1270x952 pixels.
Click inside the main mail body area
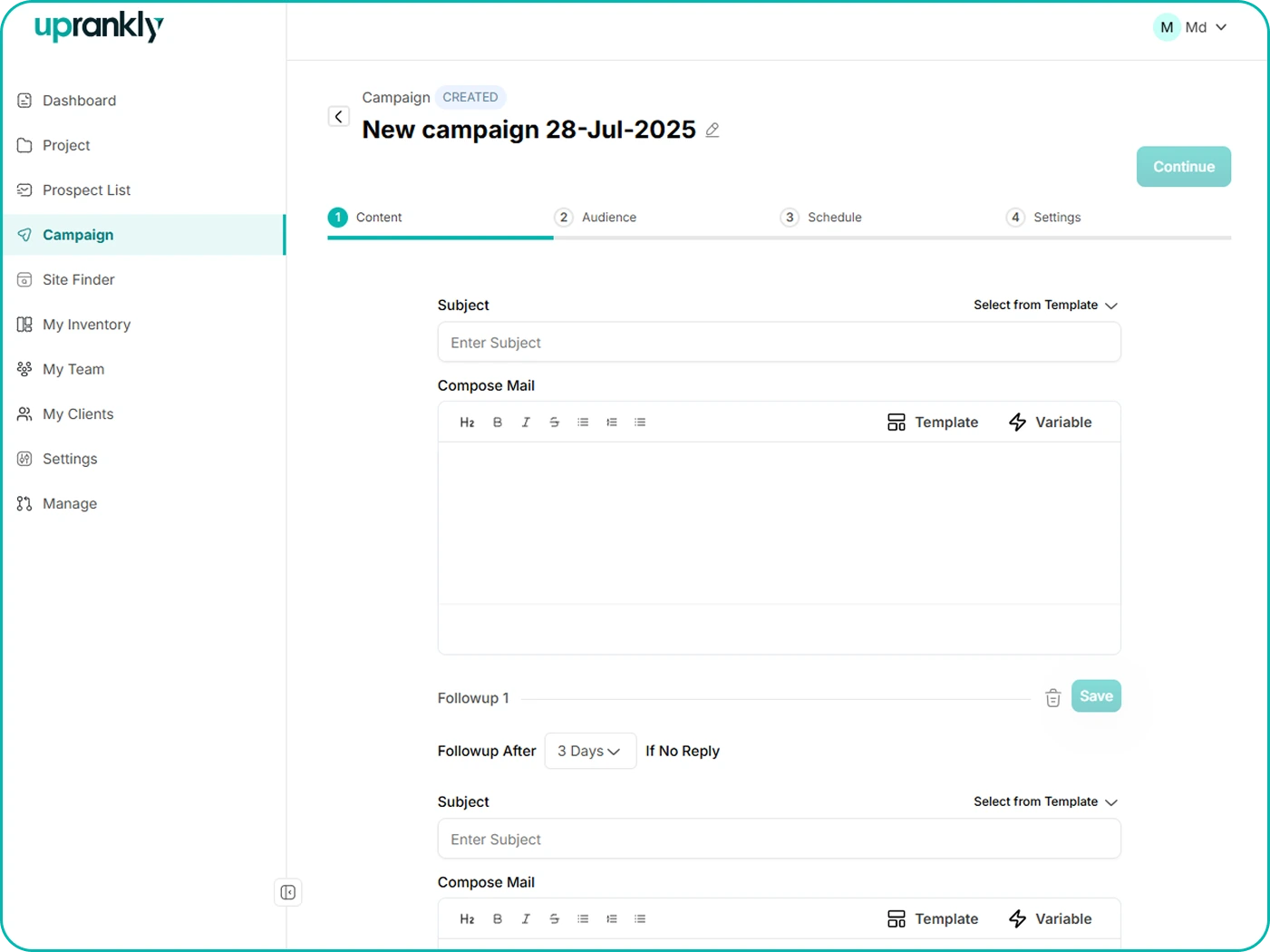pos(780,523)
